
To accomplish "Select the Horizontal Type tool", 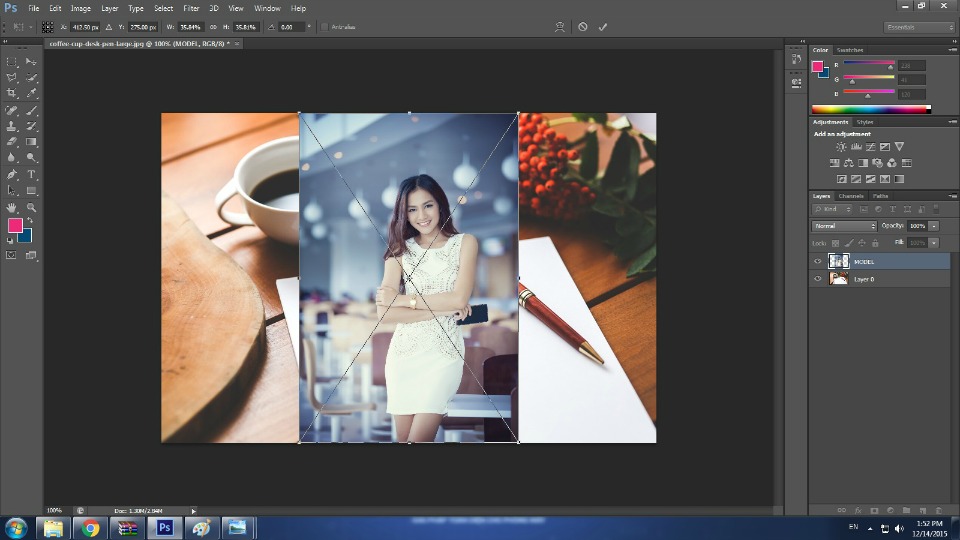I will pyautogui.click(x=31, y=174).
